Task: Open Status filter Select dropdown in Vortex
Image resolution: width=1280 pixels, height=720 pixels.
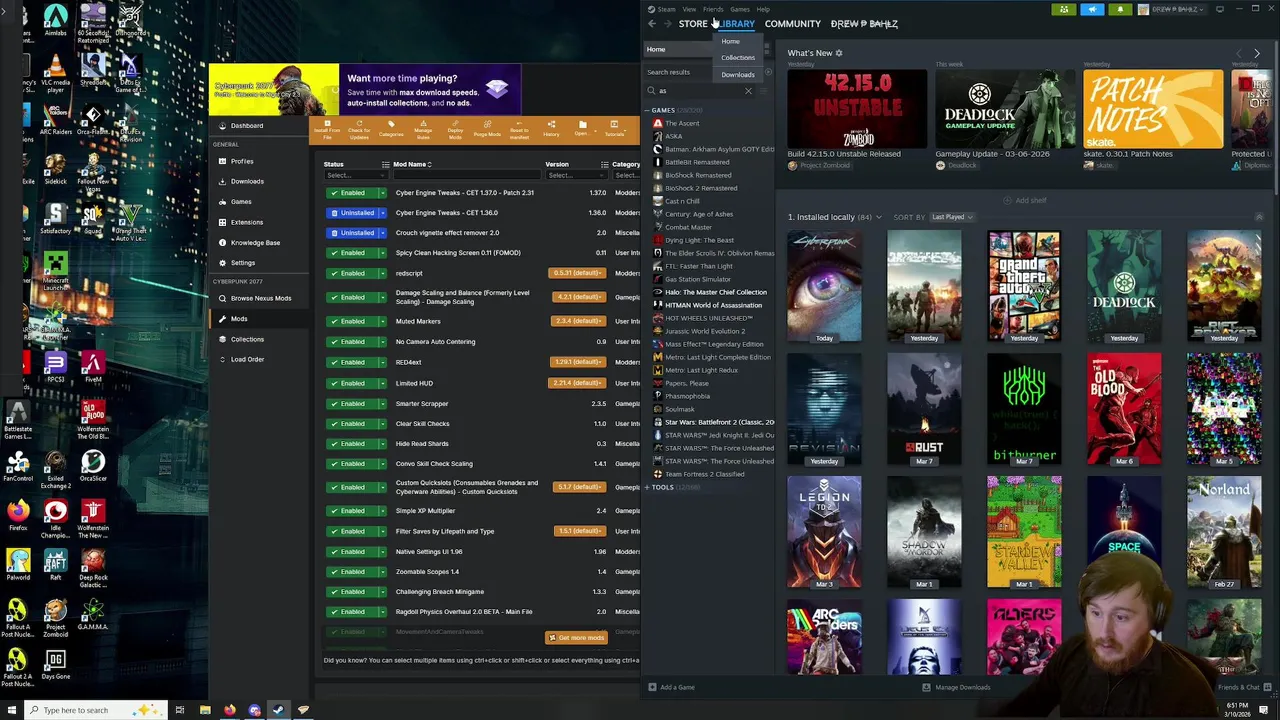Action: pyautogui.click(x=355, y=175)
